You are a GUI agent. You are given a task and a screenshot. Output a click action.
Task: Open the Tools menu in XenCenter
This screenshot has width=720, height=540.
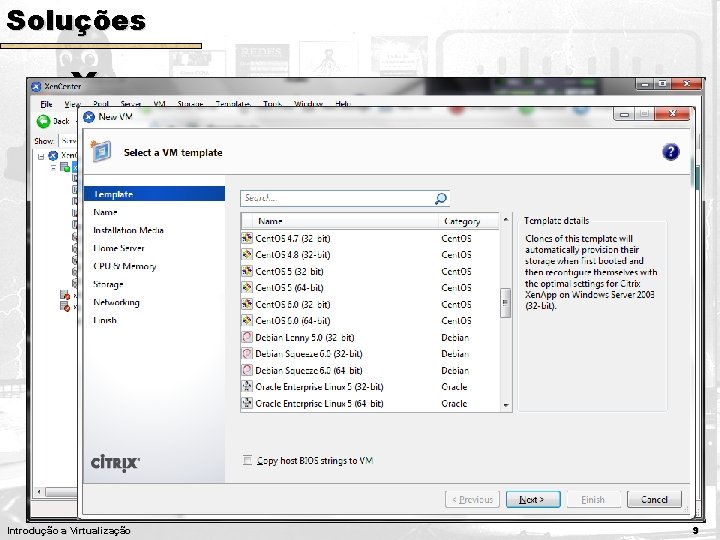pyautogui.click(x=272, y=104)
